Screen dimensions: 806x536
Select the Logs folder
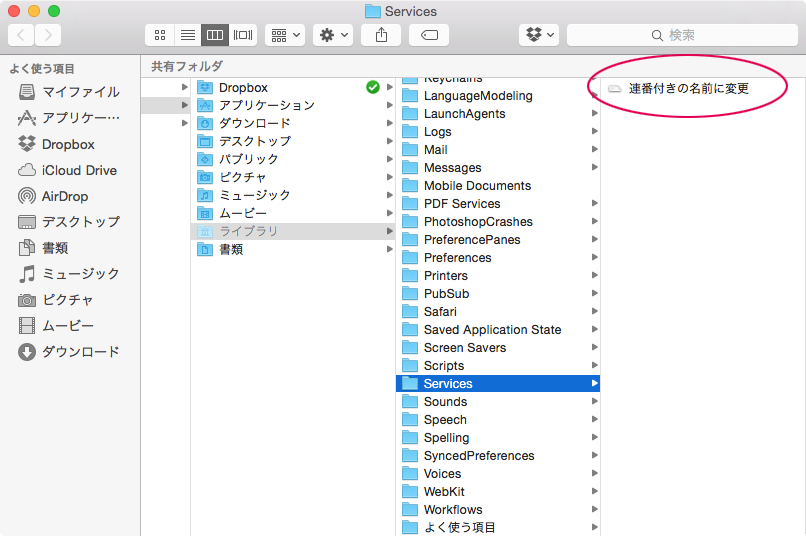pos(498,132)
